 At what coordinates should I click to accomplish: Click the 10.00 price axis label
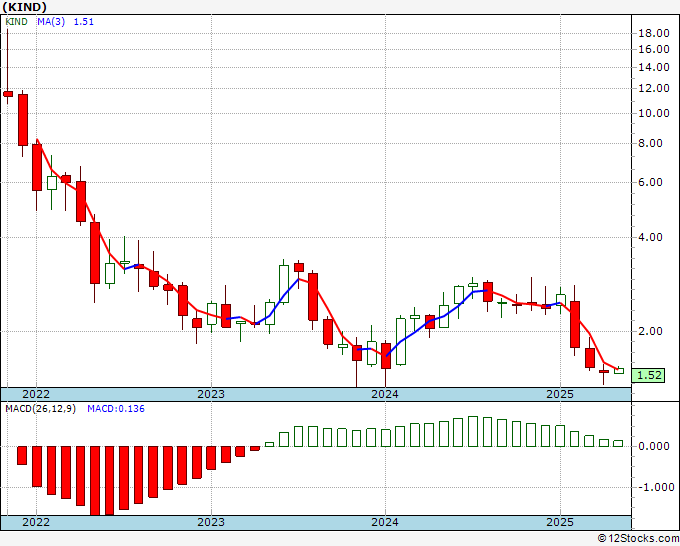[x=654, y=113]
